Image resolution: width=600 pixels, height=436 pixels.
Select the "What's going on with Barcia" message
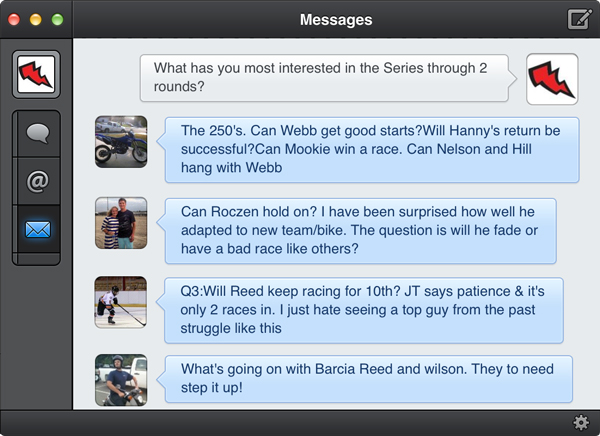(x=369, y=377)
